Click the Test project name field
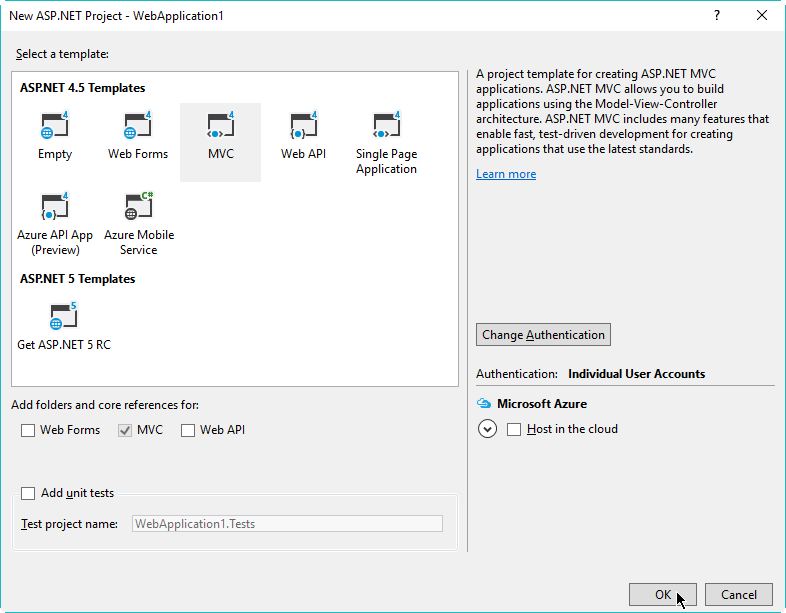This screenshot has height=613, width=786. point(287,524)
